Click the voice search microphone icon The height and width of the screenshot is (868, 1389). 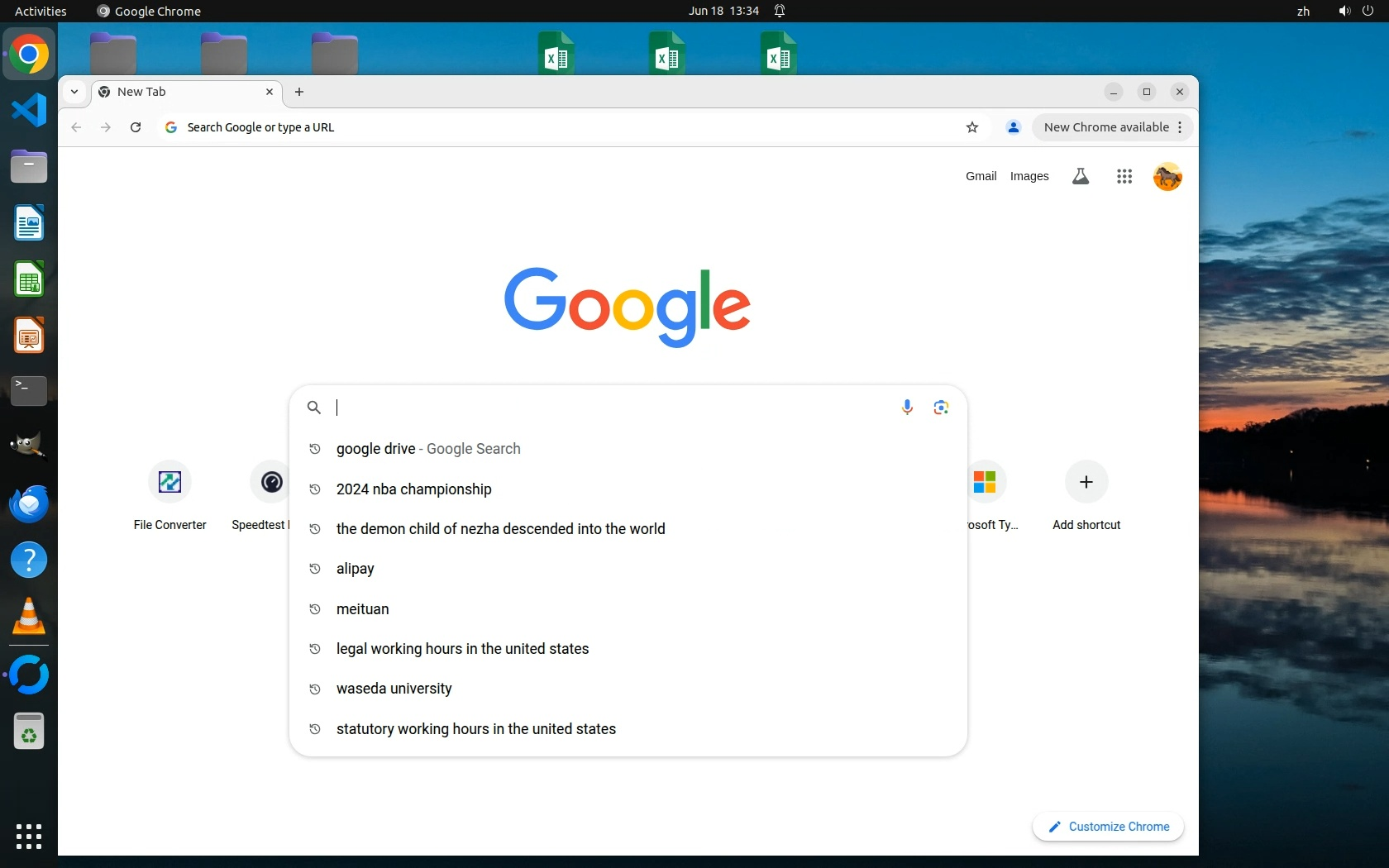click(x=907, y=407)
